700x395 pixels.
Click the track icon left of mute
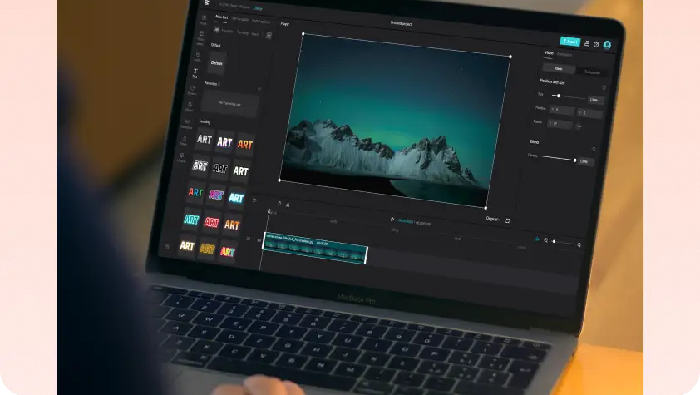pyautogui.click(x=249, y=238)
